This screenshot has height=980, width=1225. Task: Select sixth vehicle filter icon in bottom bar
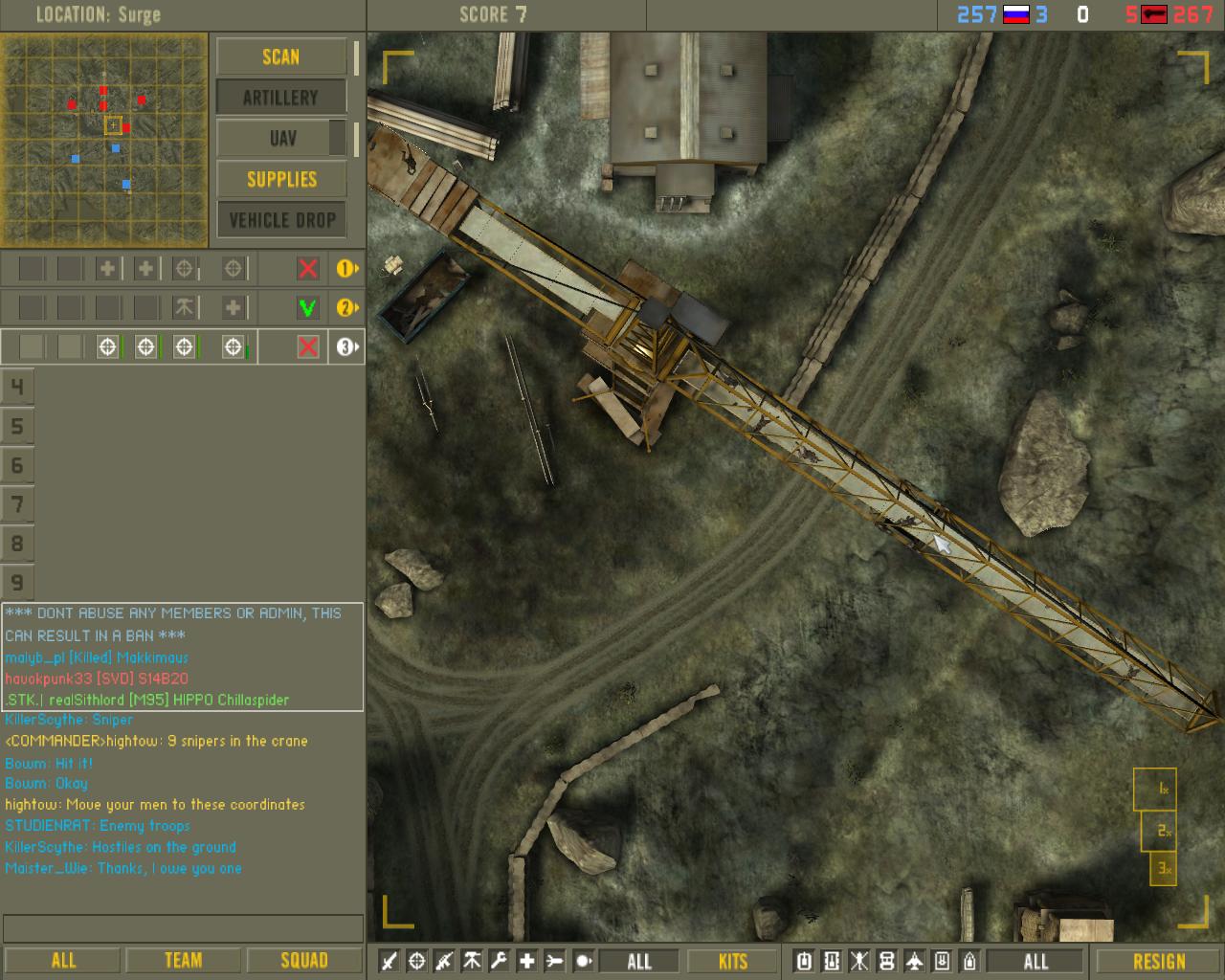point(942,961)
